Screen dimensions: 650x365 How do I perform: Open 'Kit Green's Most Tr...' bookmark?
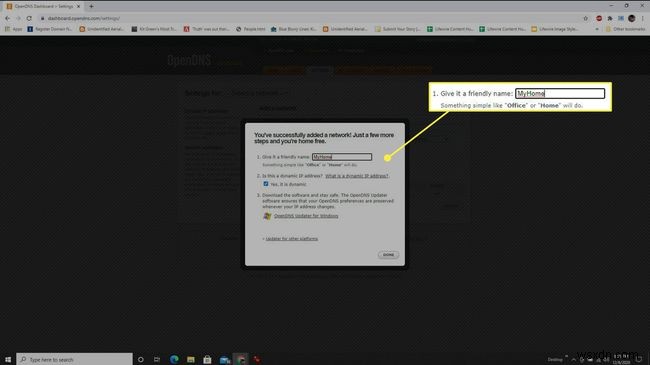click(154, 29)
